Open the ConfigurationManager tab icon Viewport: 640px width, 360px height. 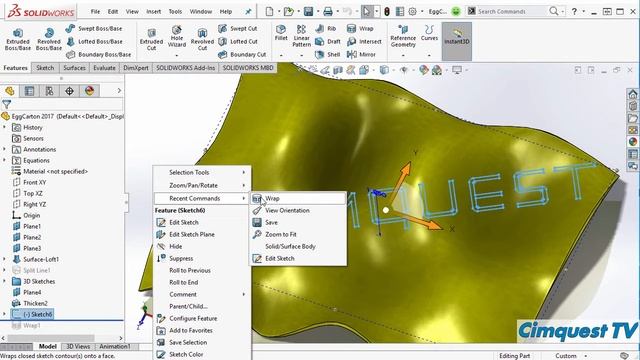tap(49, 91)
